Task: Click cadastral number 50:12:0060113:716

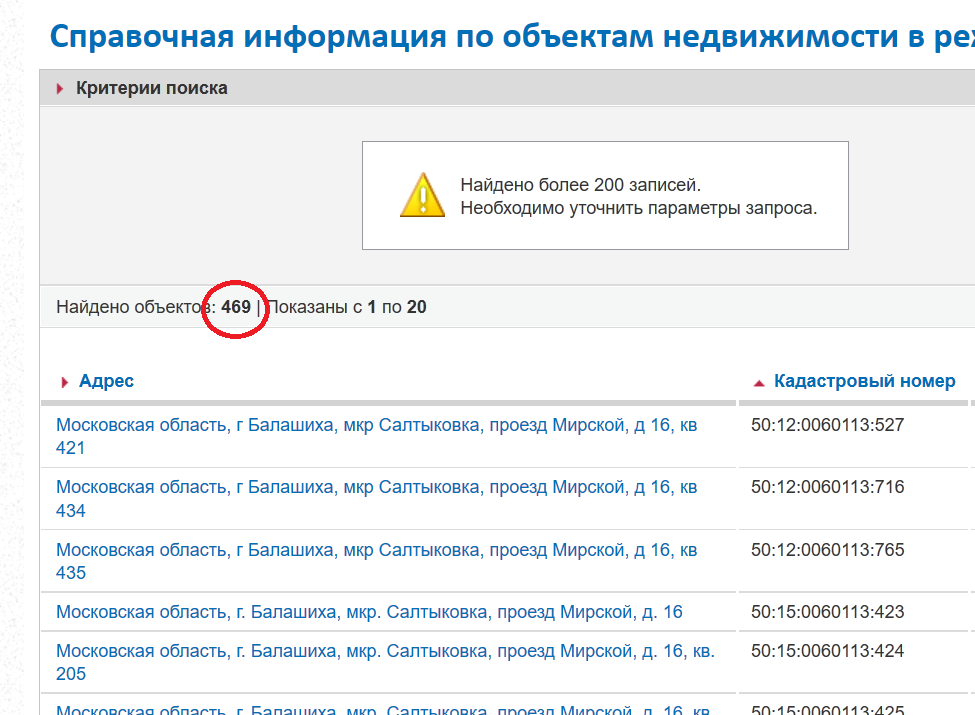Action: (x=827, y=487)
